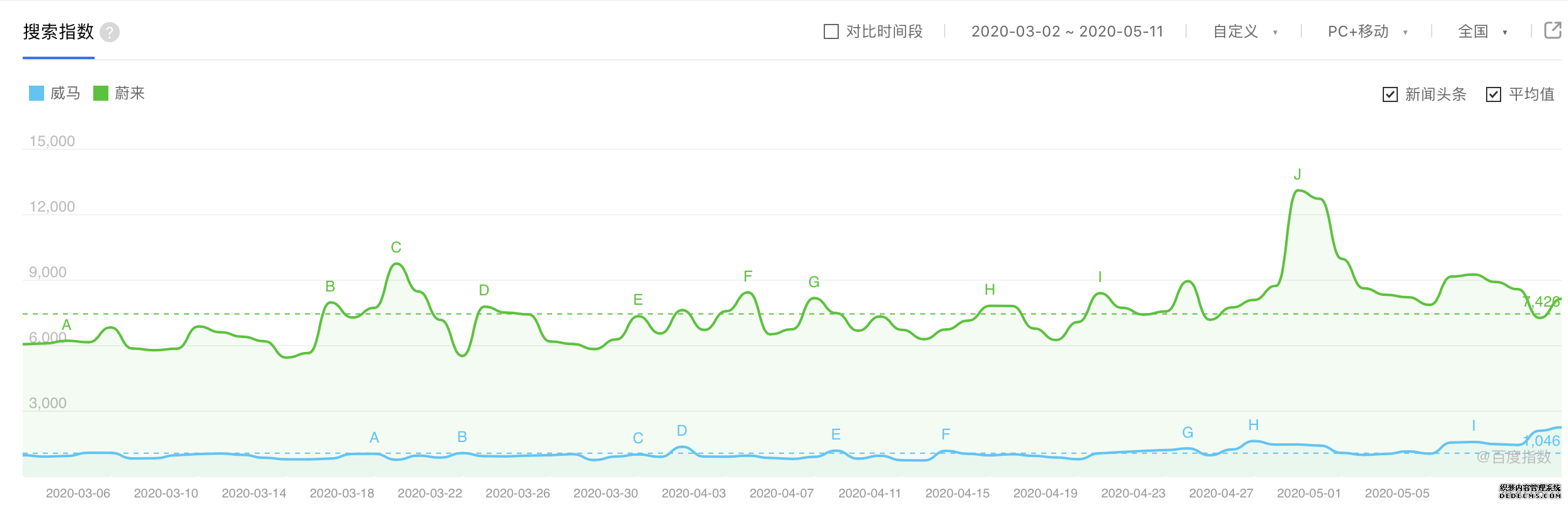Click blue news marker H
The width and height of the screenshot is (1568, 505).
[1254, 425]
